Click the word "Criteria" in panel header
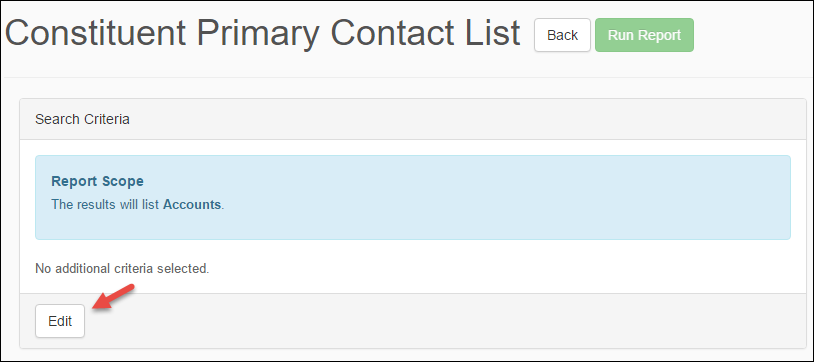This screenshot has height=362, width=814. pyautogui.click(x=106, y=119)
